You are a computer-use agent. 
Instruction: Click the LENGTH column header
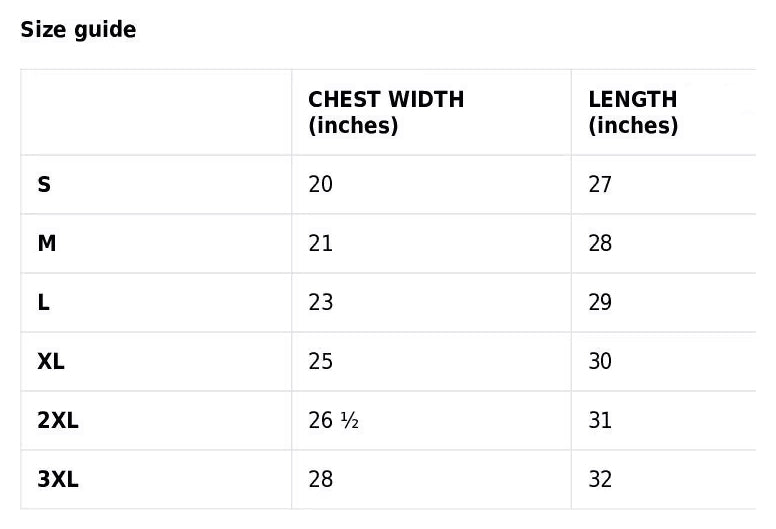click(633, 112)
